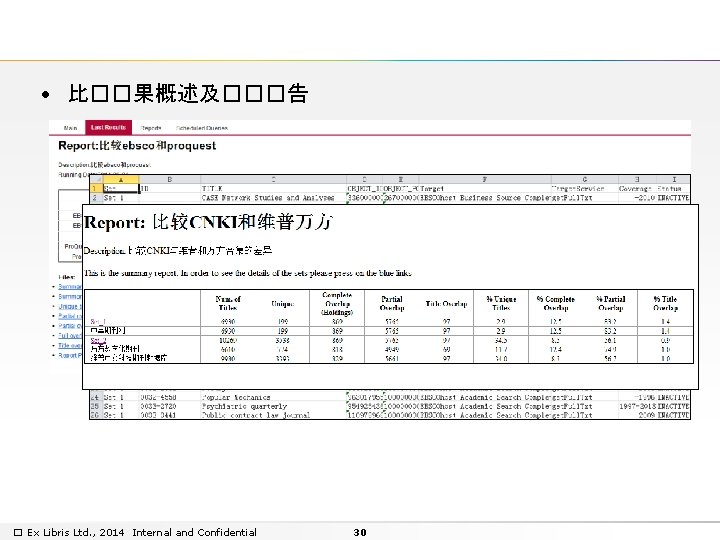Open the Full overlap file link

(69, 336)
